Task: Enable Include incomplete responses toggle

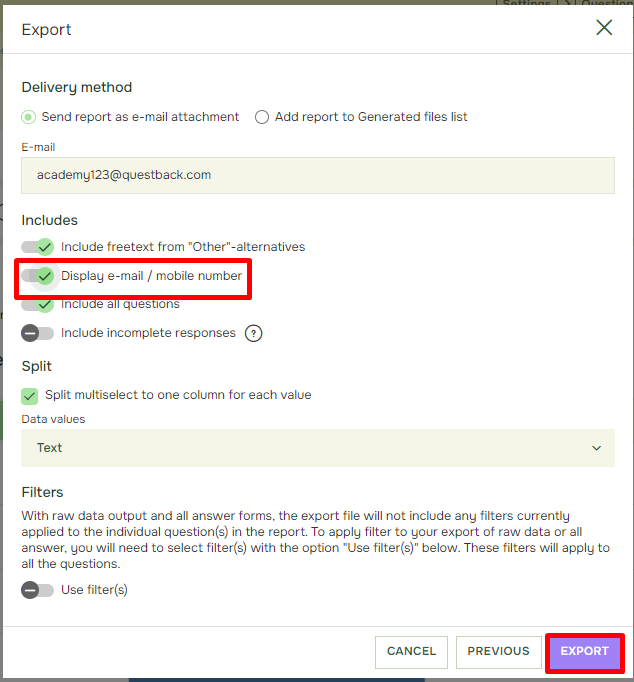Action: (37, 334)
